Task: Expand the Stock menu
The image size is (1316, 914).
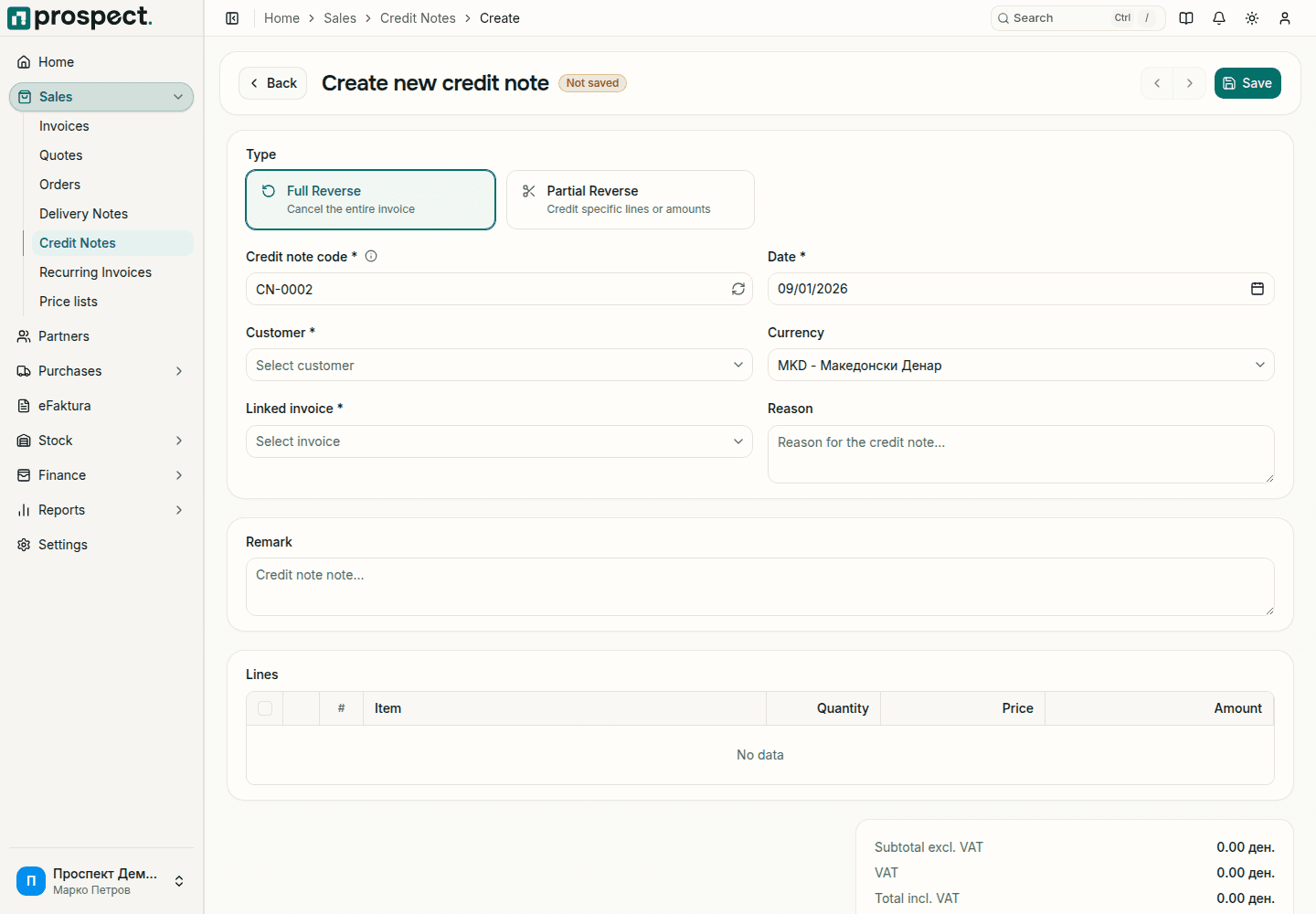Action: (x=101, y=441)
